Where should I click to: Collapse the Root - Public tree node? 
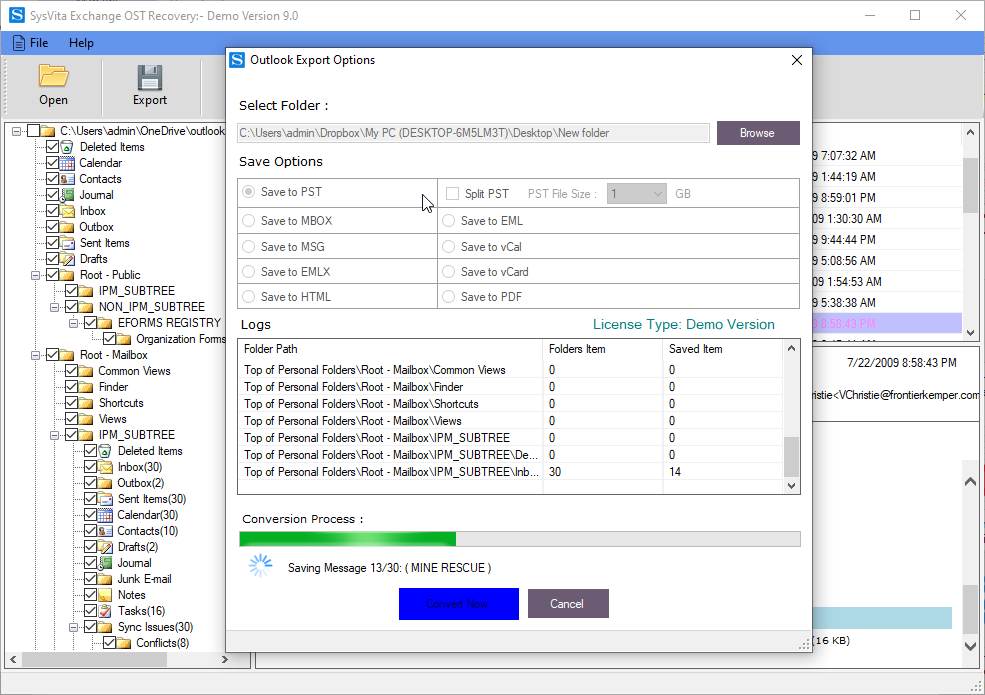36,275
